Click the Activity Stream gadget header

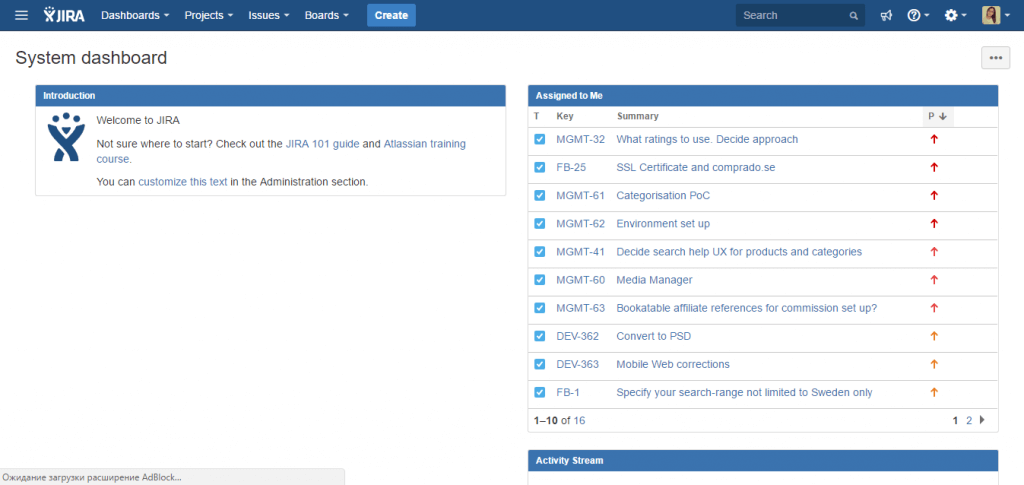pyautogui.click(x=763, y=460)
